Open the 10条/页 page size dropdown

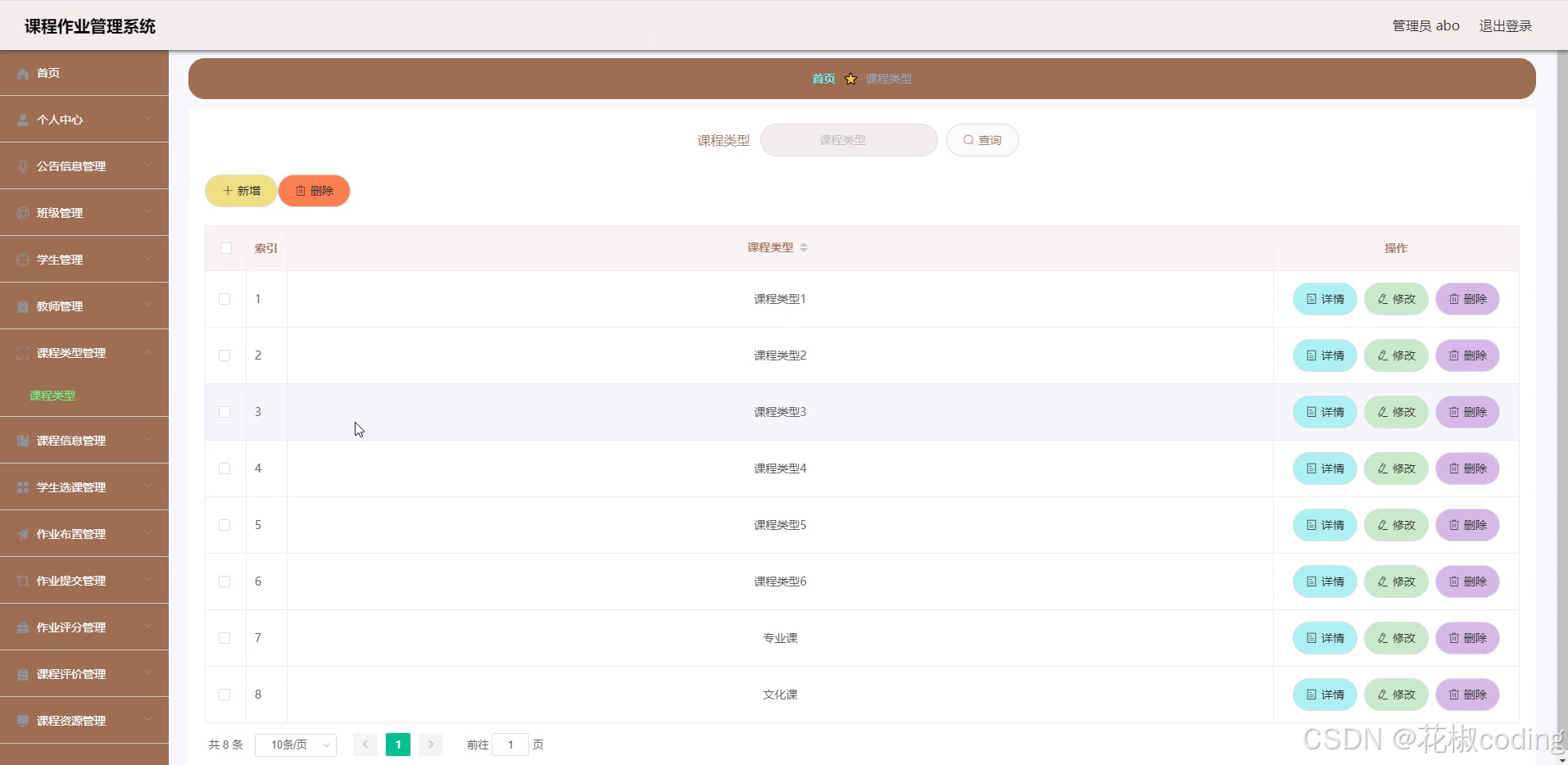[x=296, y=745]
